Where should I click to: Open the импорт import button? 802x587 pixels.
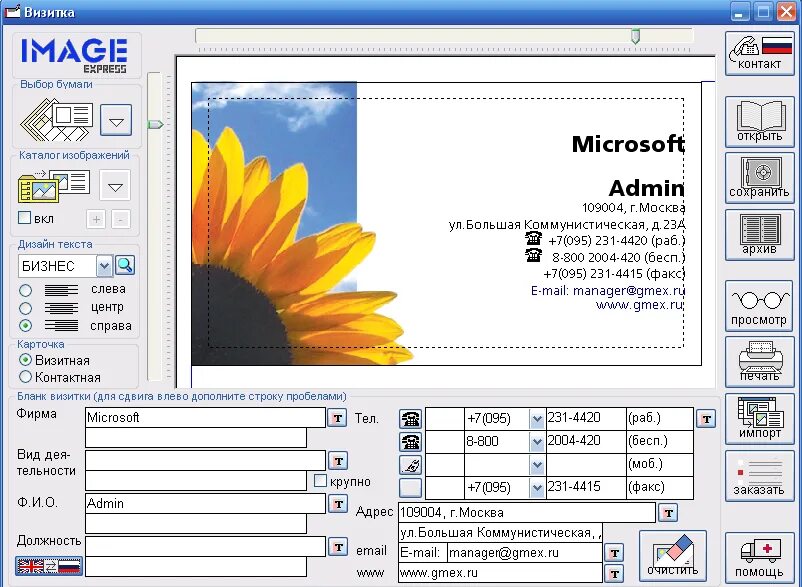[x=760, y=419]
